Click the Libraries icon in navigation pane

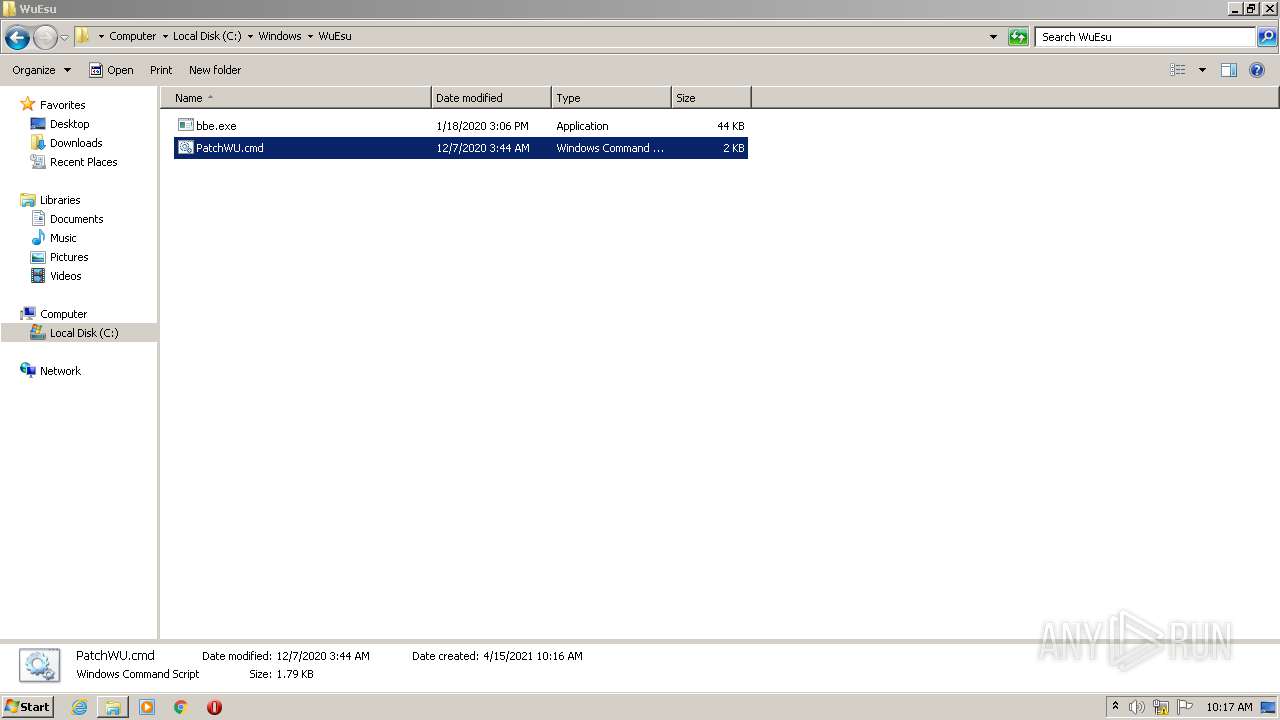28,200
